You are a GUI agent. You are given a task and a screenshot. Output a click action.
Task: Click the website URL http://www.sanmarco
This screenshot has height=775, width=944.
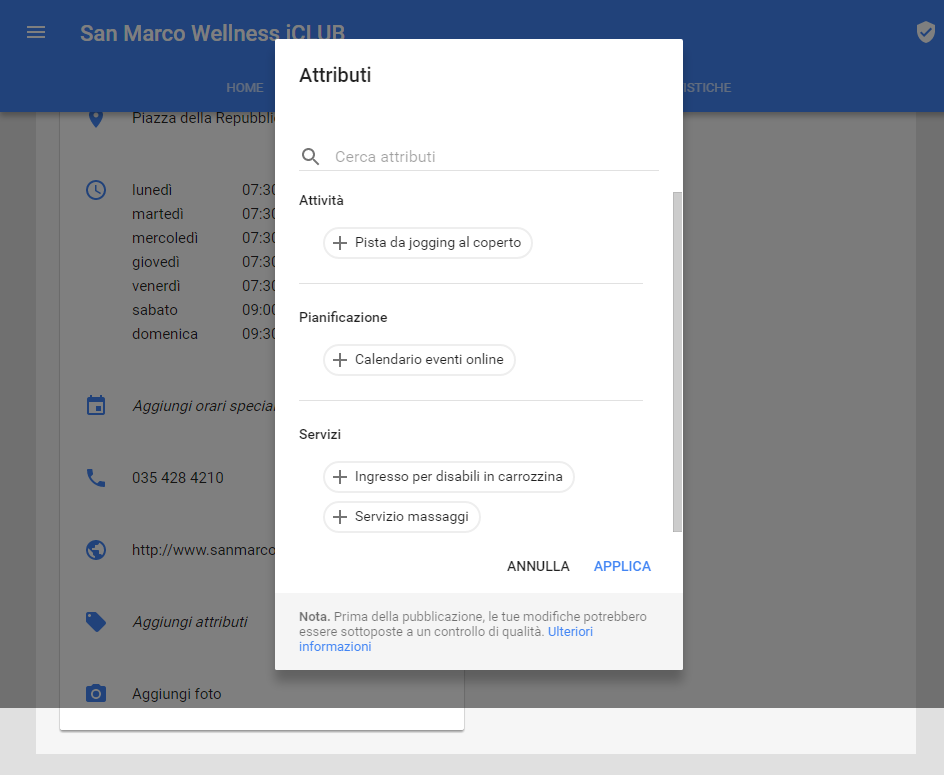tap(203, 550)
